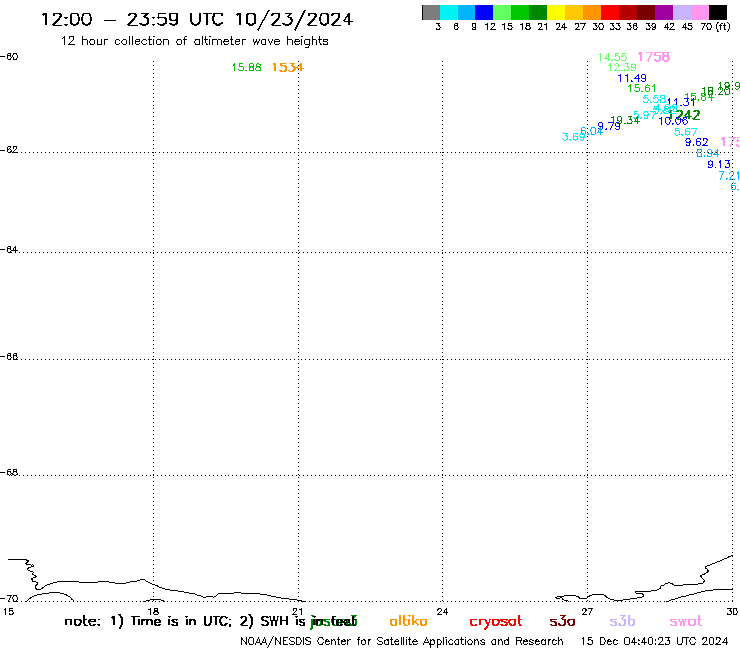This screenshot has height=650, width=740.
Task: Click the 's3b' satellite legend label
Action: (622, 621)
